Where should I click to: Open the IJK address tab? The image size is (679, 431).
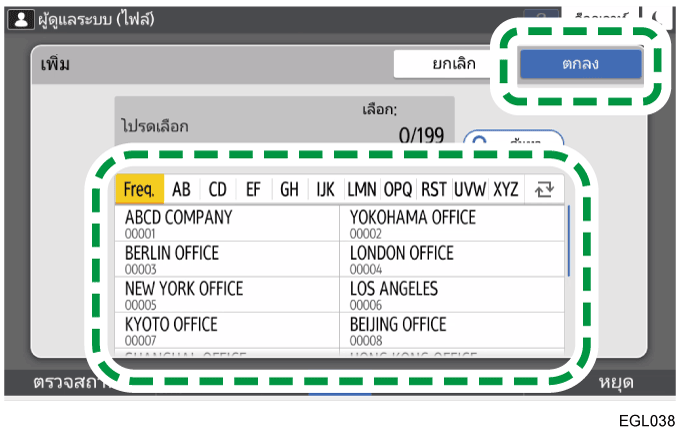pos(325,189)
